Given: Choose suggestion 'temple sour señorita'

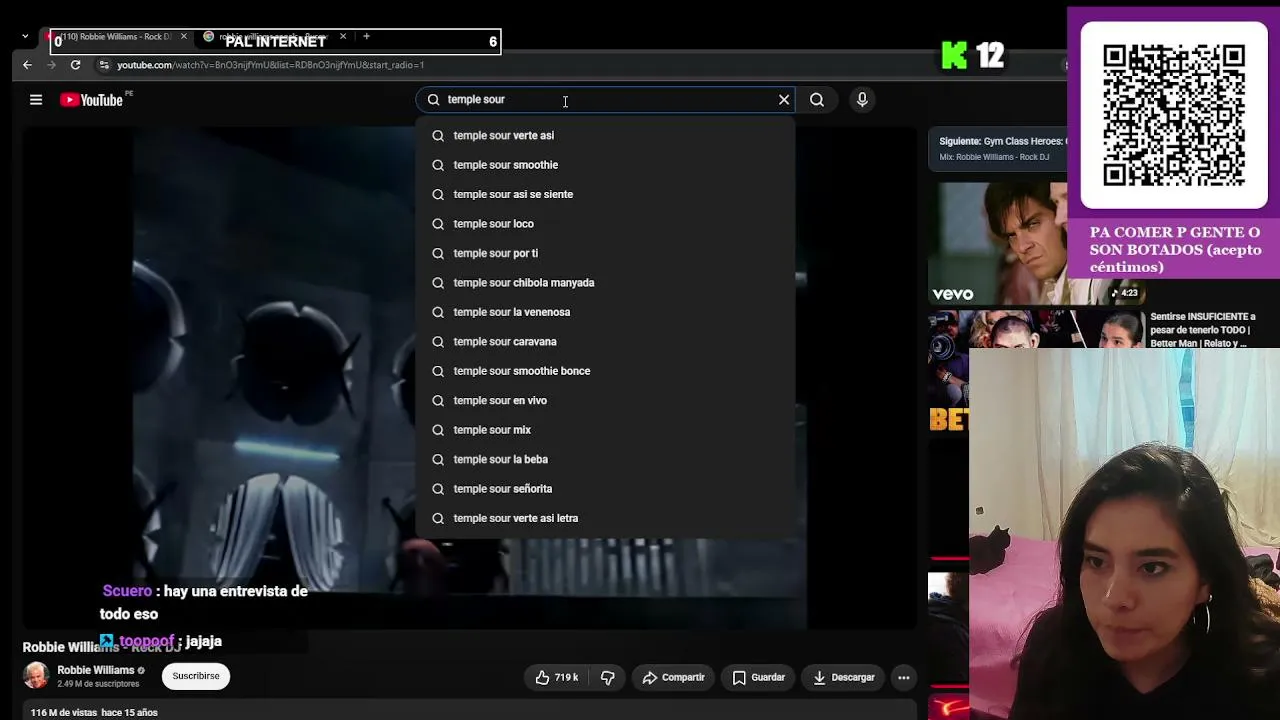Looking at the screenshot, I should [x=606, y=489].
